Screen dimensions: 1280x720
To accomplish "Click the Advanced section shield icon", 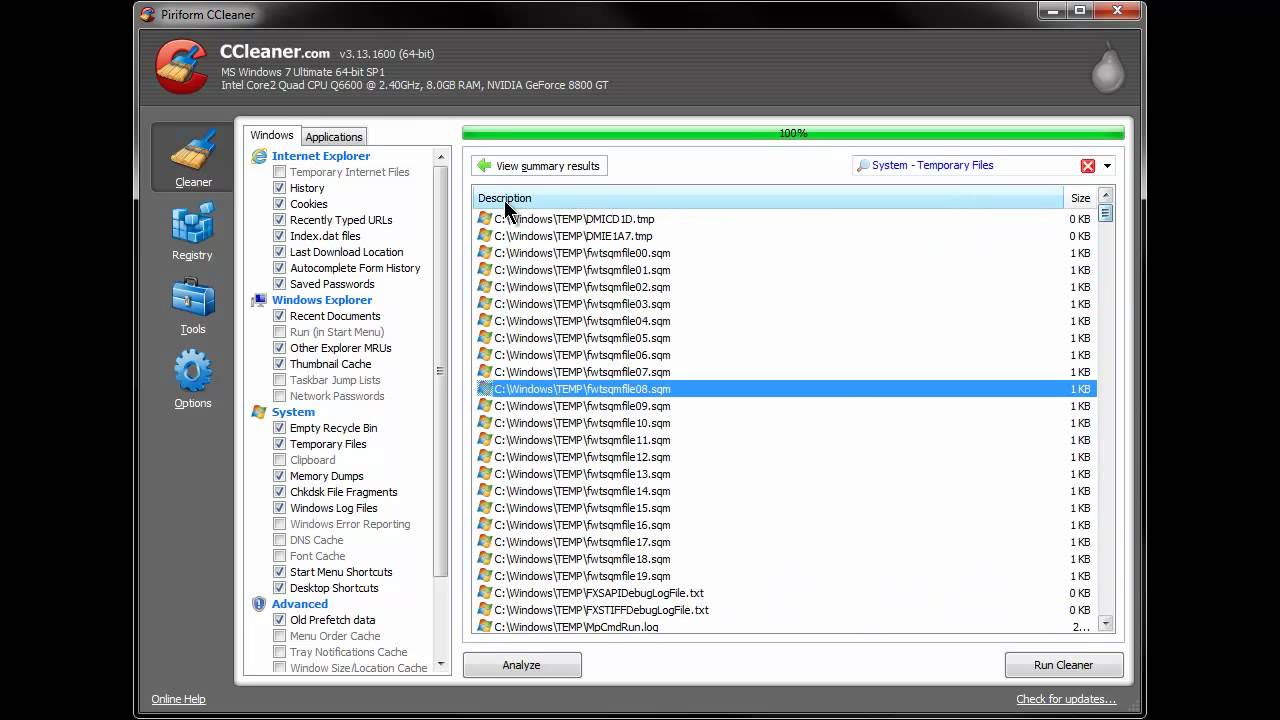I will [x=259, y=604].
